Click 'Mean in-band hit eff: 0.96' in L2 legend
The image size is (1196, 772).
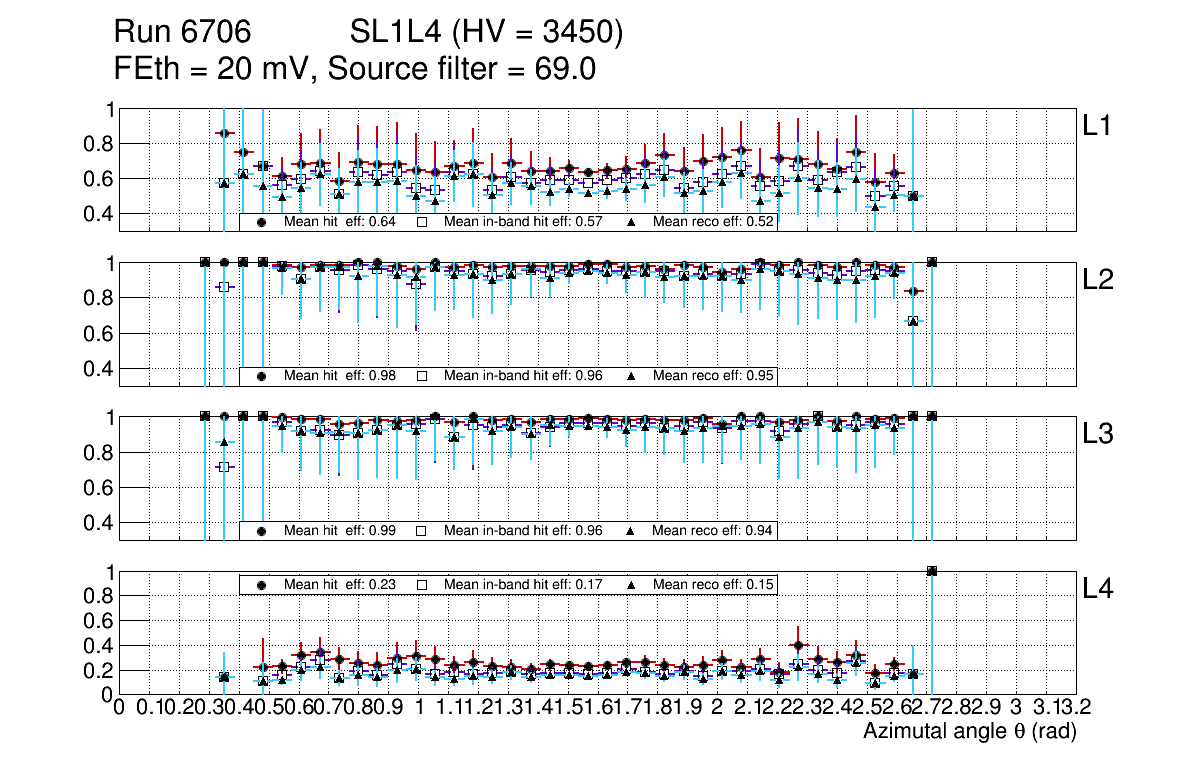523,376
